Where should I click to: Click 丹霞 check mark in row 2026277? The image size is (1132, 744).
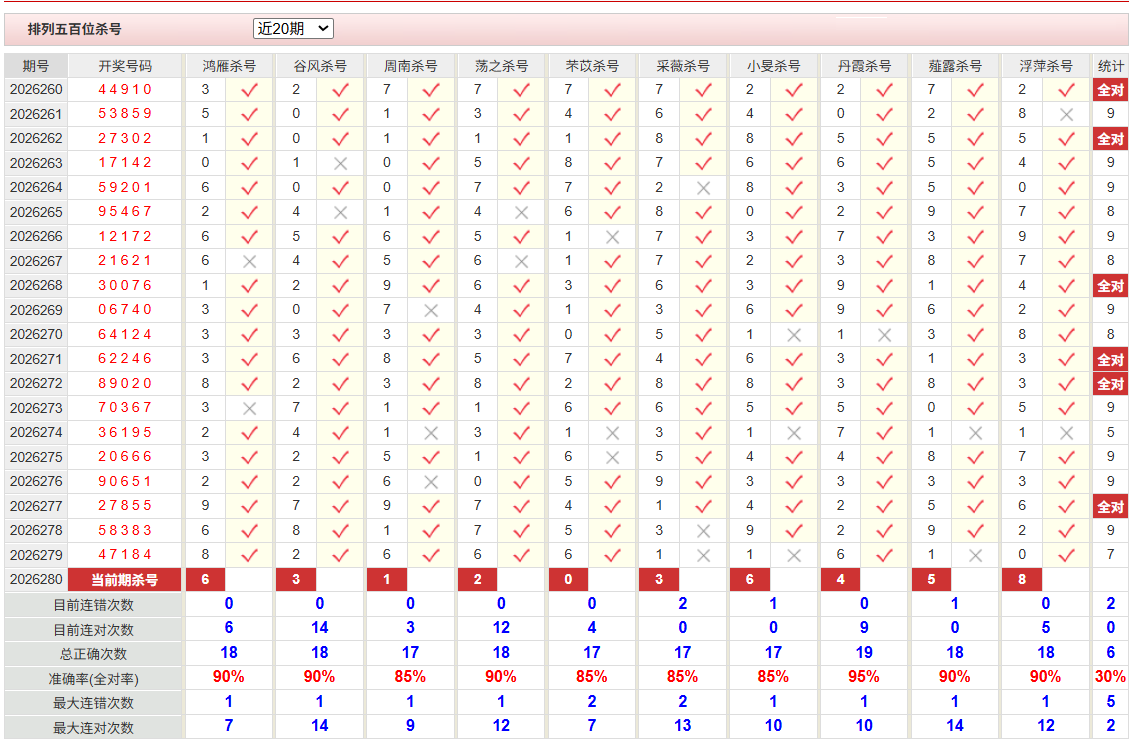point(884,507)
